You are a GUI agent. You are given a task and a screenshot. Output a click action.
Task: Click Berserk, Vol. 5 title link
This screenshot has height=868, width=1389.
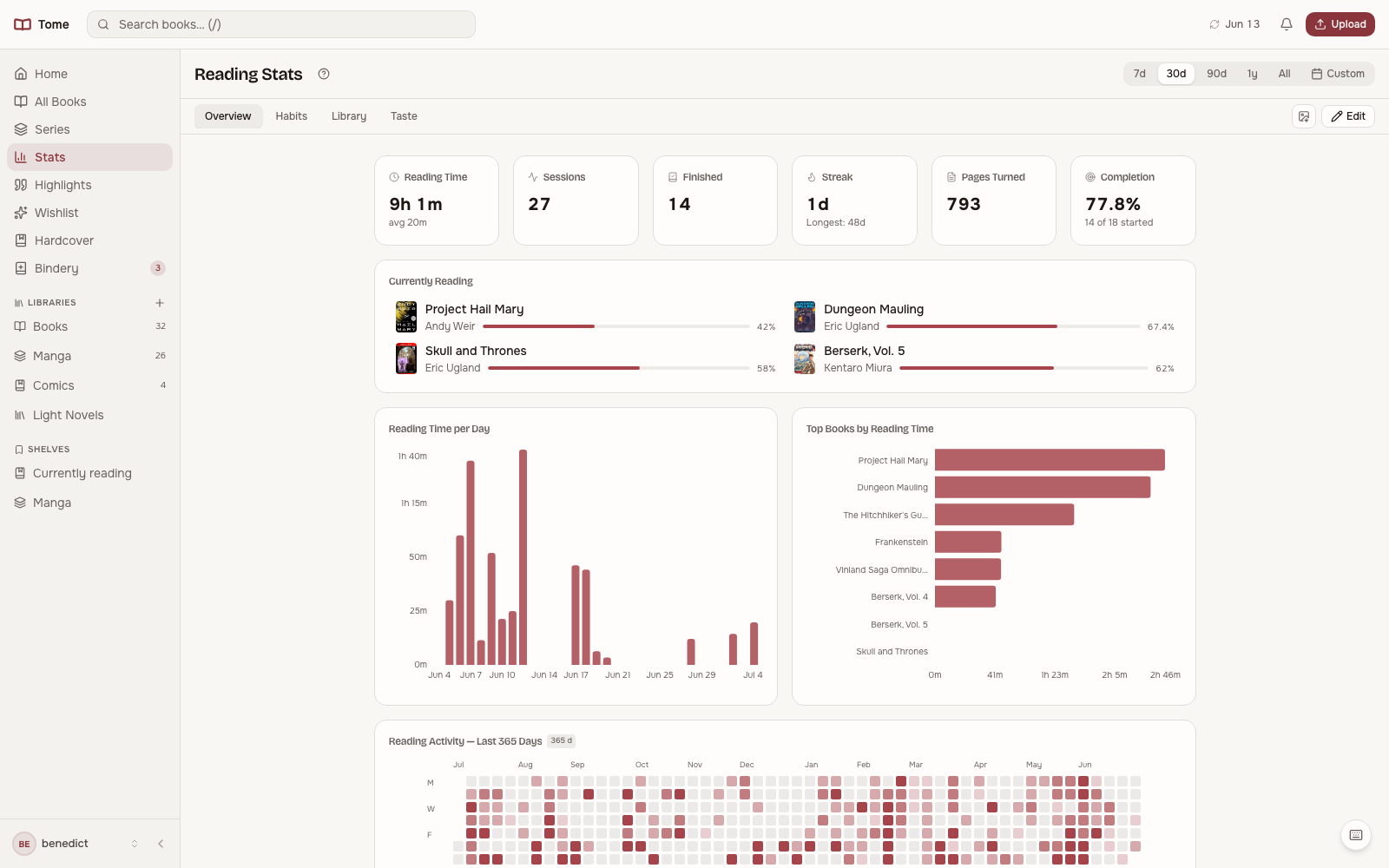point(865,351)
